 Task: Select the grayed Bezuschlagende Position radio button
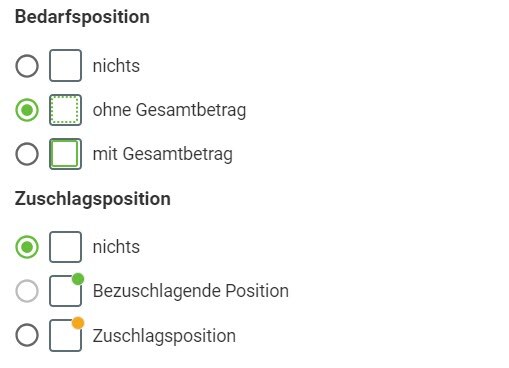click(27, 291)
